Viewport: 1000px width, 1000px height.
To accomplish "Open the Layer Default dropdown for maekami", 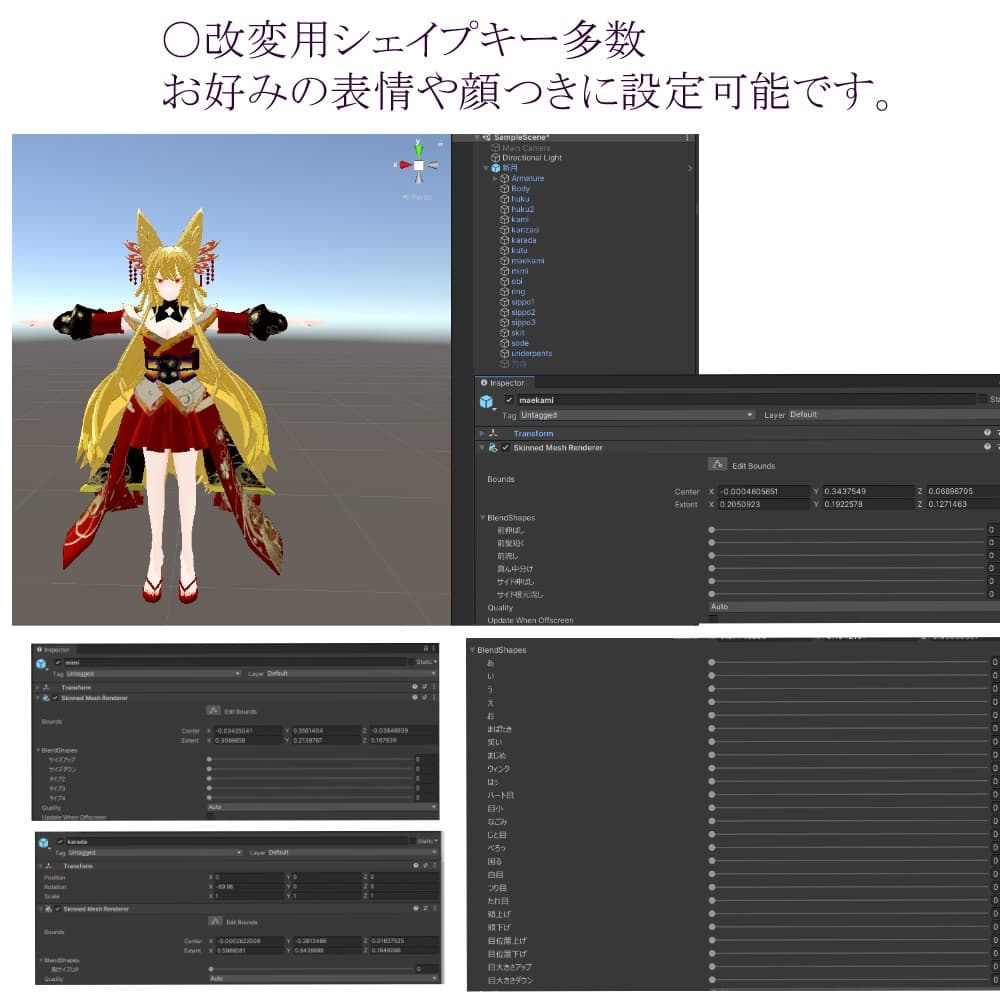I will 893,415.
